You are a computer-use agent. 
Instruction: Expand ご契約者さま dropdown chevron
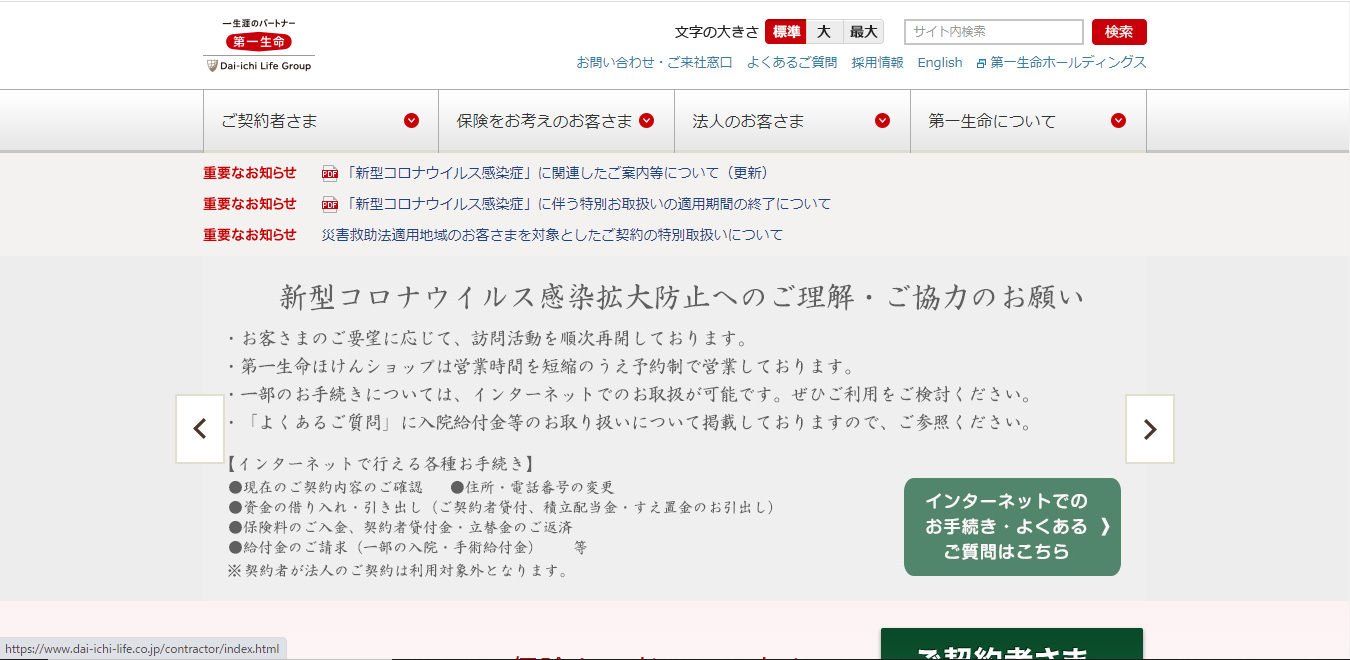[411, 121]
